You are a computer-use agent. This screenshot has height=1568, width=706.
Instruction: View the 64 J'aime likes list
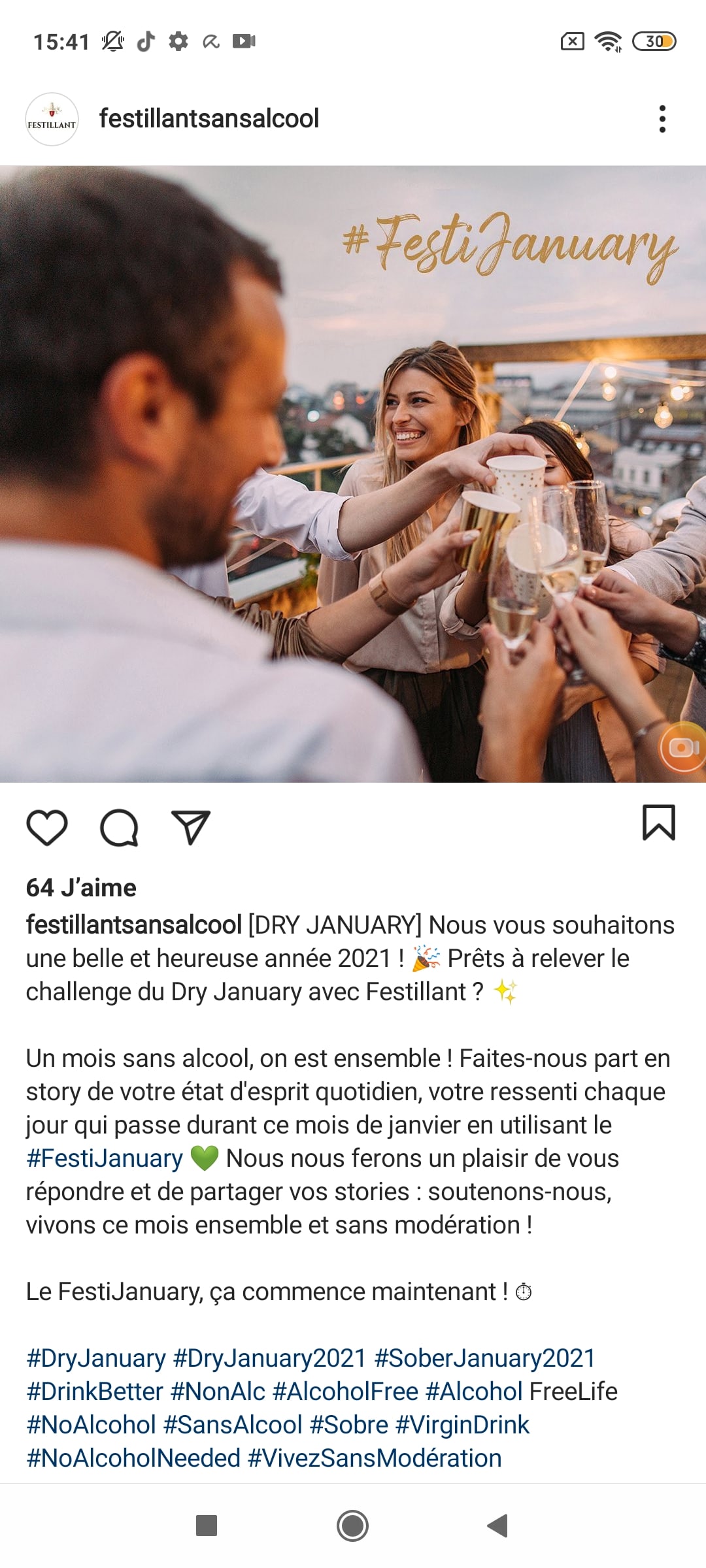click(81, 888)
